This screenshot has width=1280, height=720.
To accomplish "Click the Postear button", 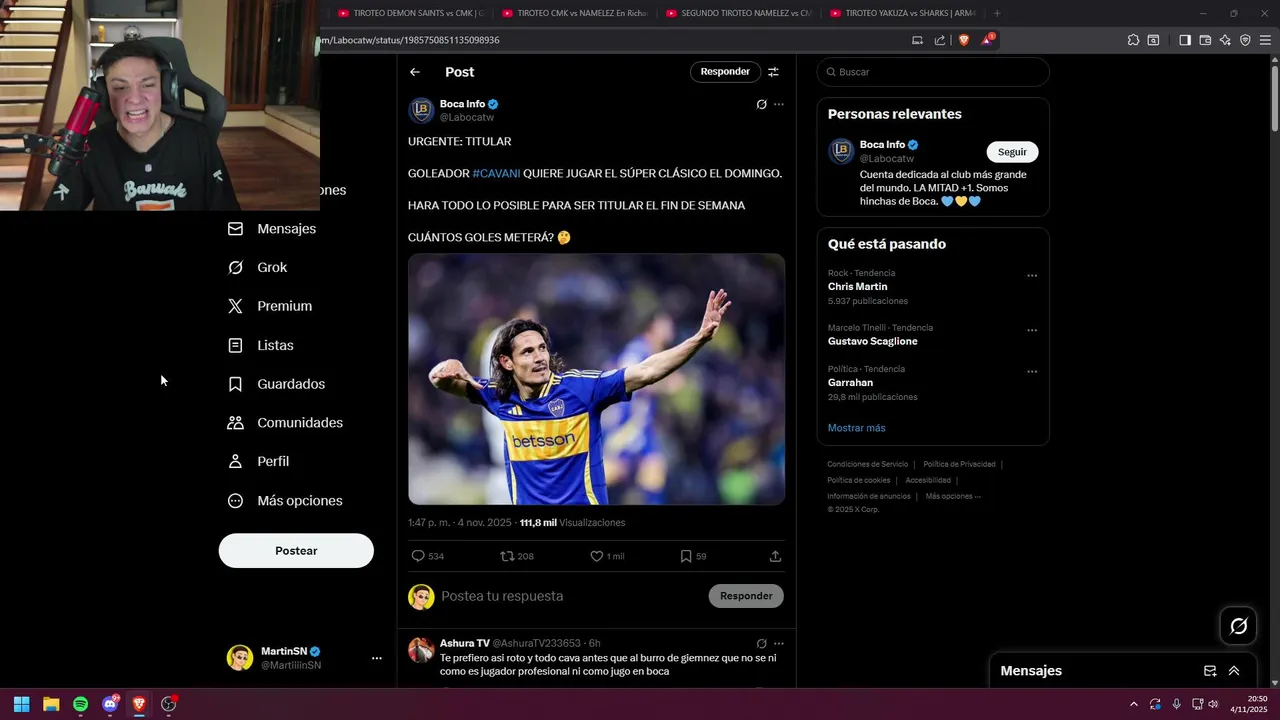I will [x=296, y=551].
